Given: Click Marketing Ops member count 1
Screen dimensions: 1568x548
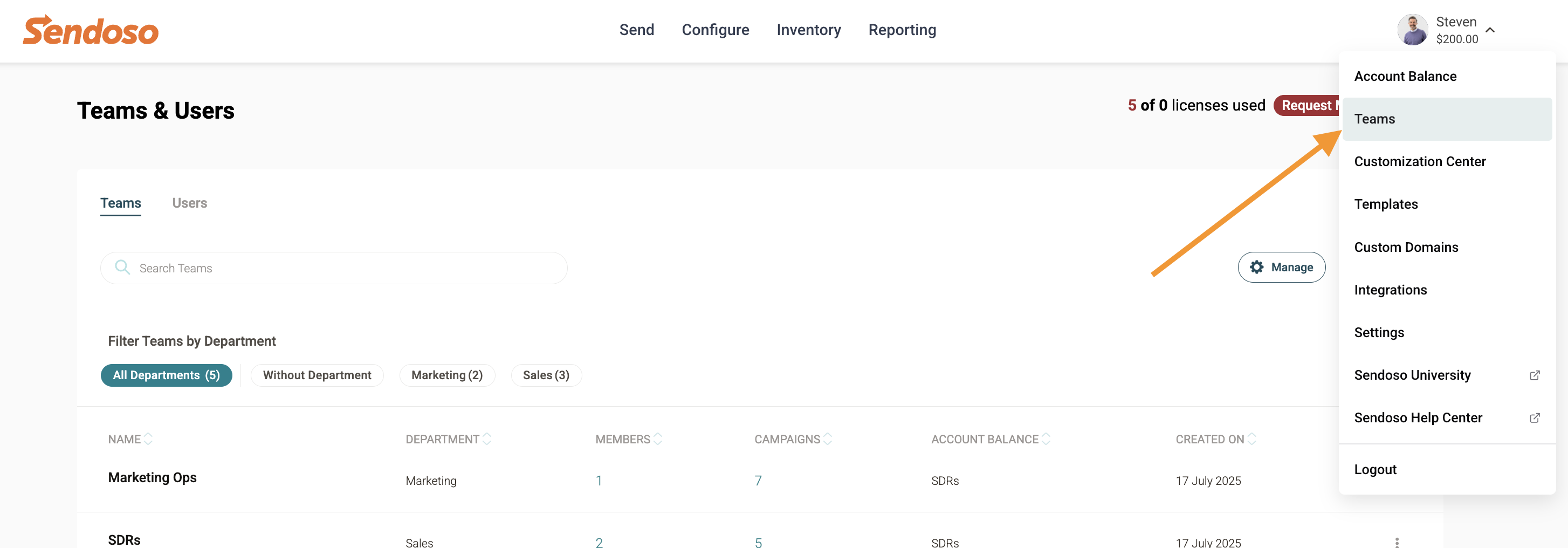Looking at the screenshot, I should click(x=599, y=481).
